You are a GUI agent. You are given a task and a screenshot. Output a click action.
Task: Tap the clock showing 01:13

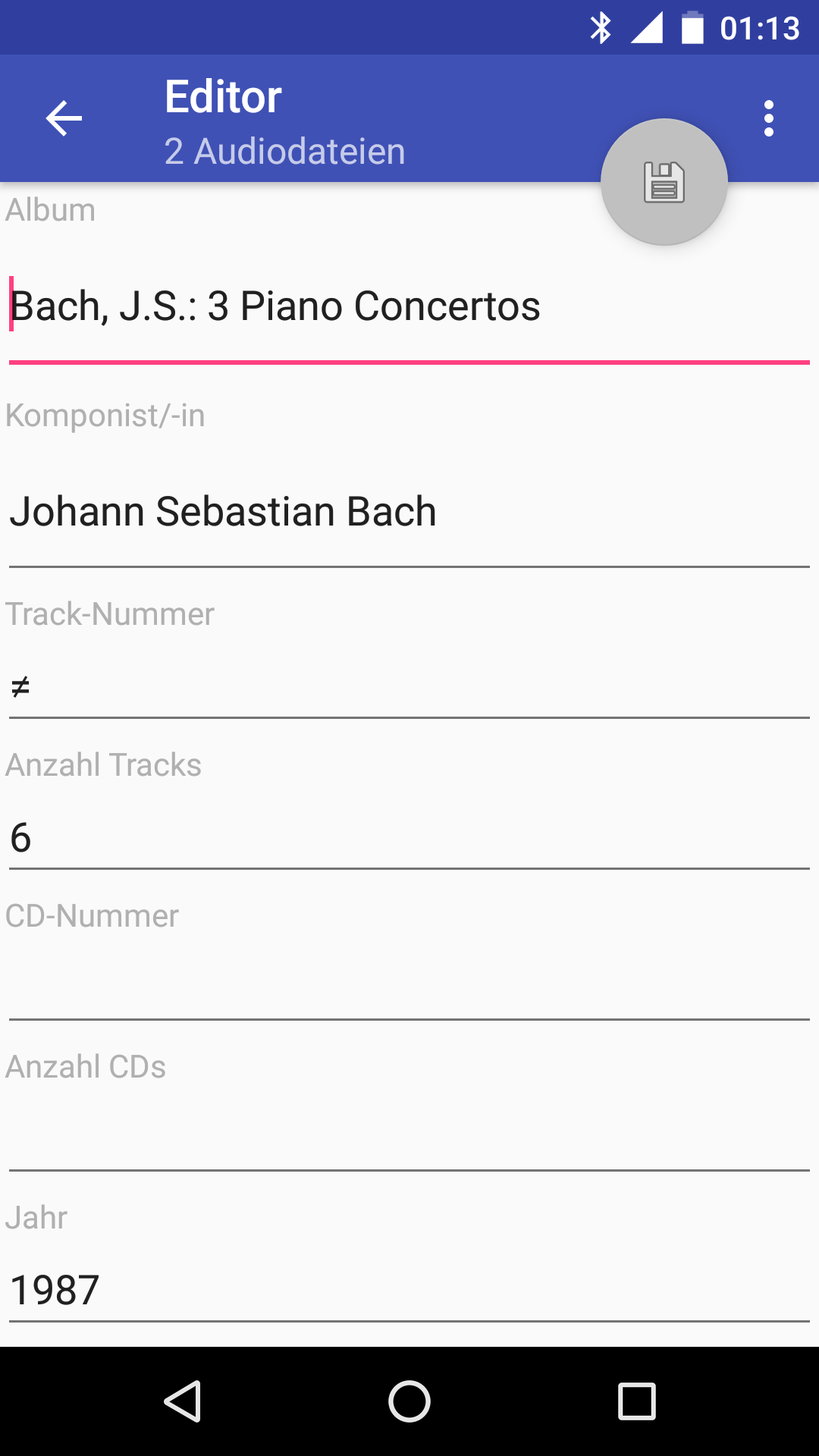coord(760,29)
